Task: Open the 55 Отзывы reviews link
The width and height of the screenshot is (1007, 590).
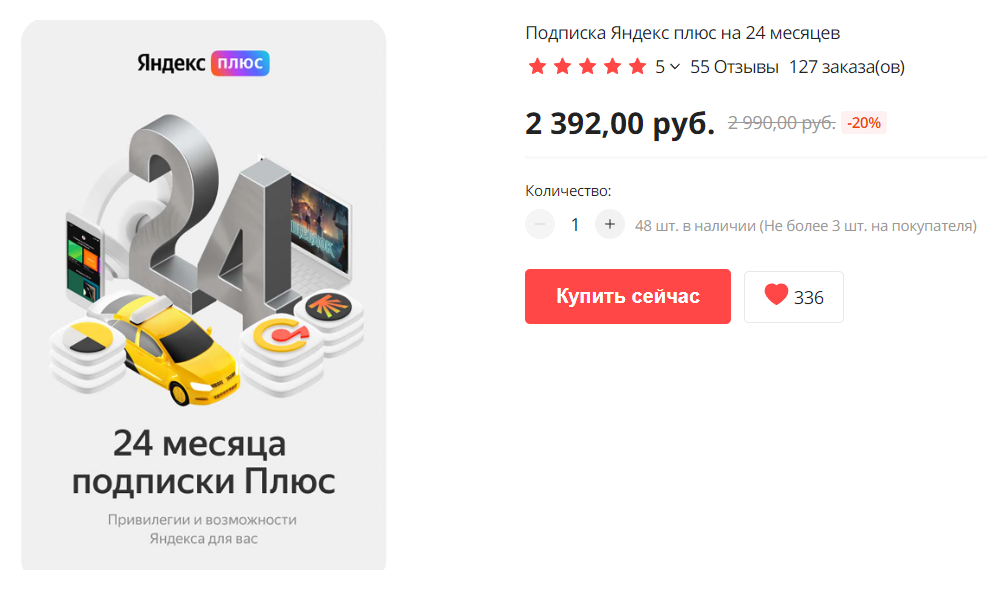Action: point(734,67)
